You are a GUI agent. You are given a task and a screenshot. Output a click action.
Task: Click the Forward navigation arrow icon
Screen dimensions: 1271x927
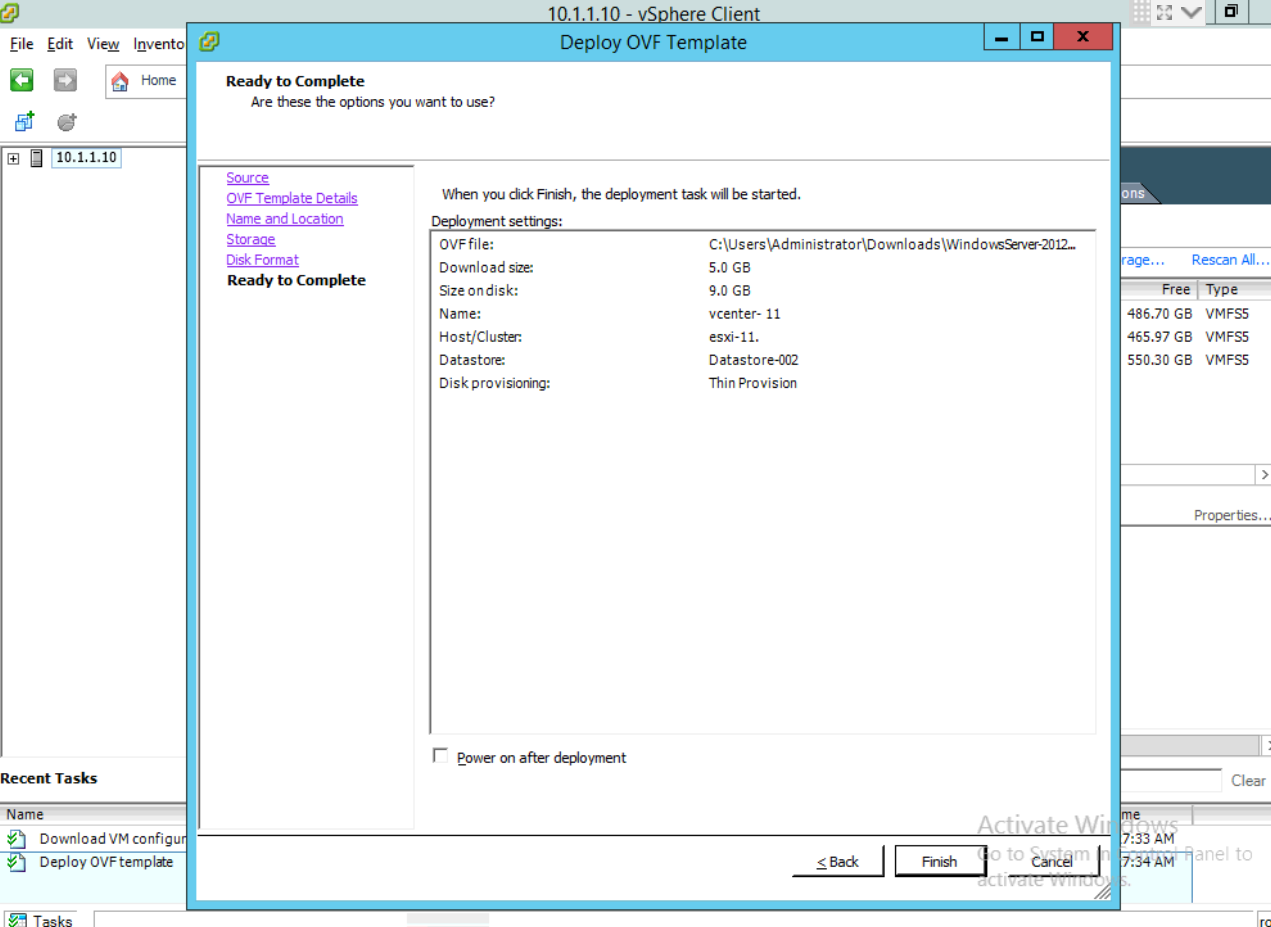(x=64, y=80)
